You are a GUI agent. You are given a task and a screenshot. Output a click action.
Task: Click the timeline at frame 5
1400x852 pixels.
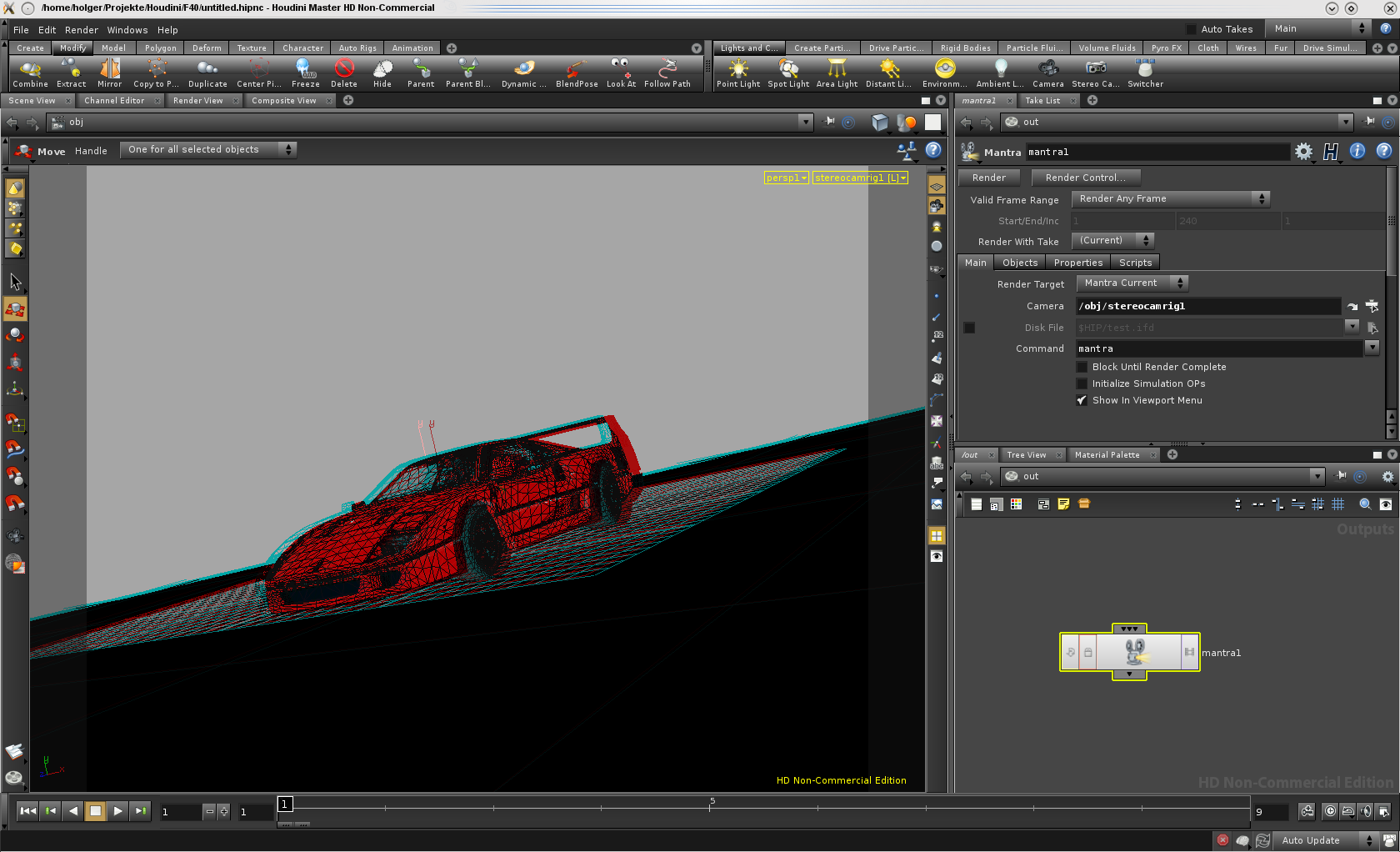pos(711,807)
